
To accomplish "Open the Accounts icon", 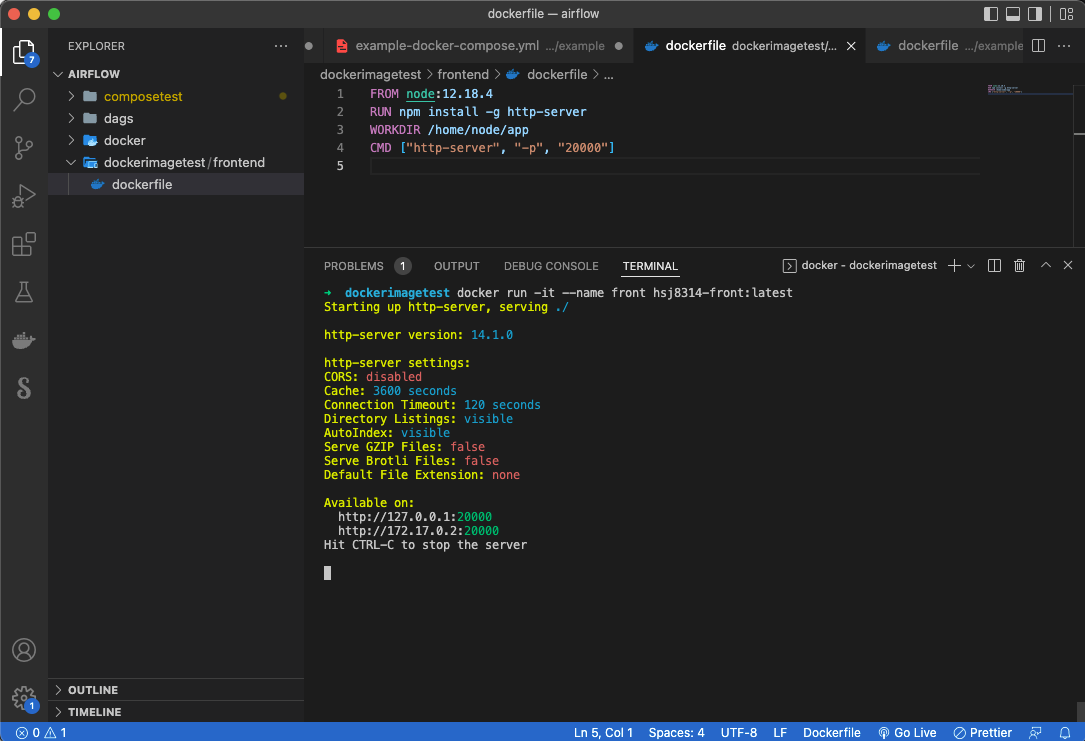I will [24, 650].
